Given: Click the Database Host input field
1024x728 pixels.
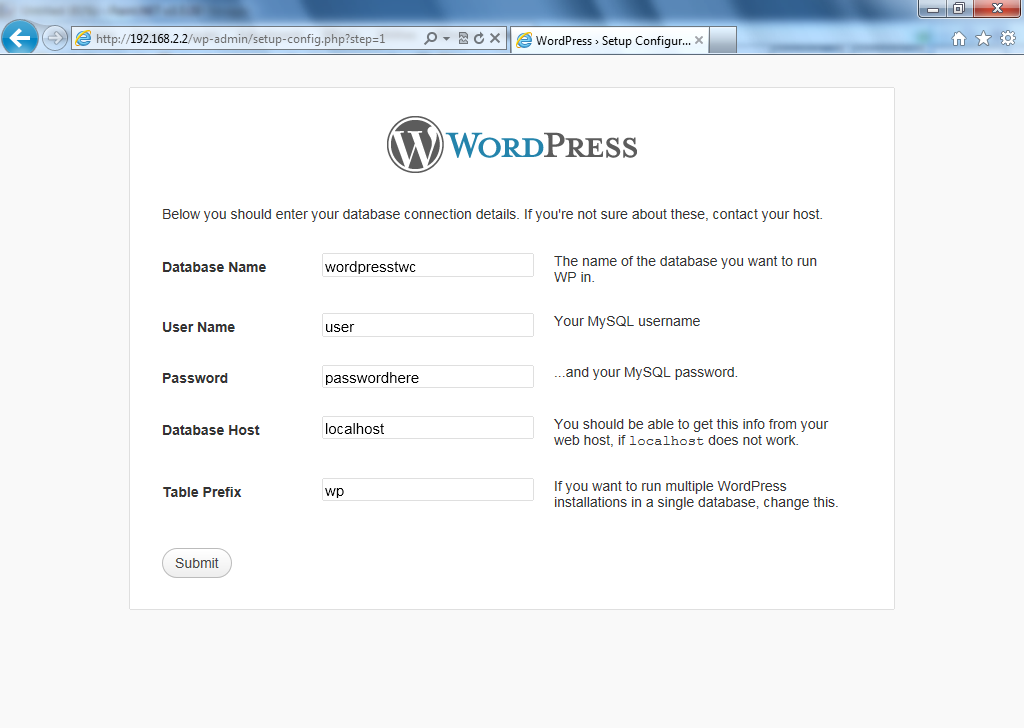Looking at the screenshot, I should coord(428,428).
